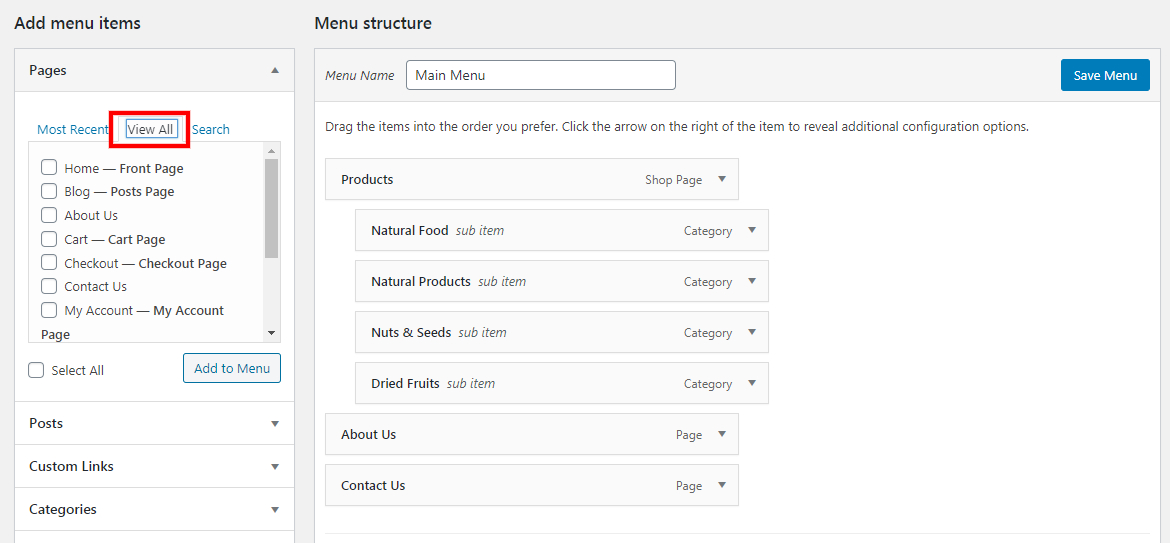1170x543 pixels.
Task: Expand the Posts panel
Action: click(275, 423)
